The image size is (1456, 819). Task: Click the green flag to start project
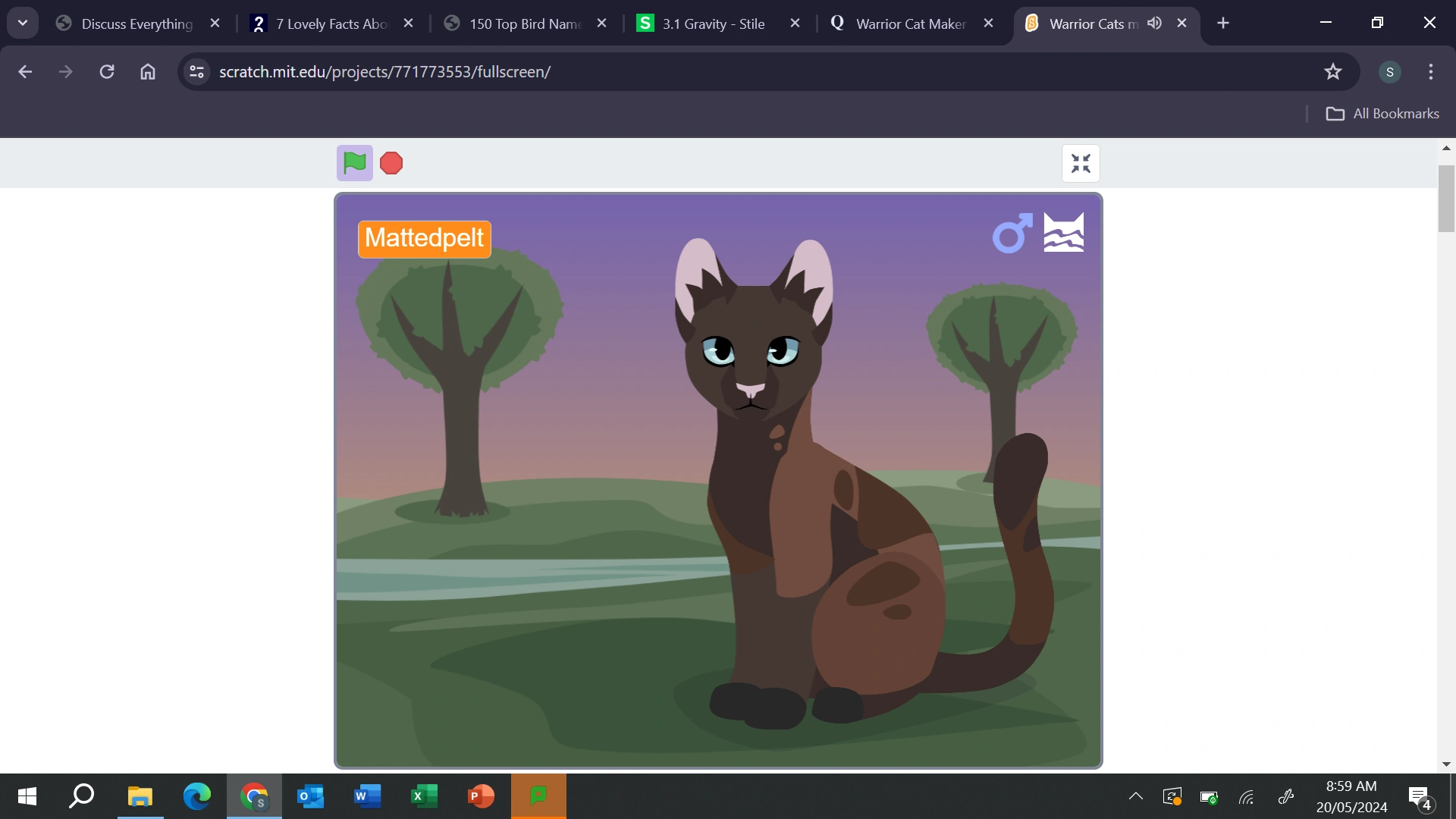354,163
